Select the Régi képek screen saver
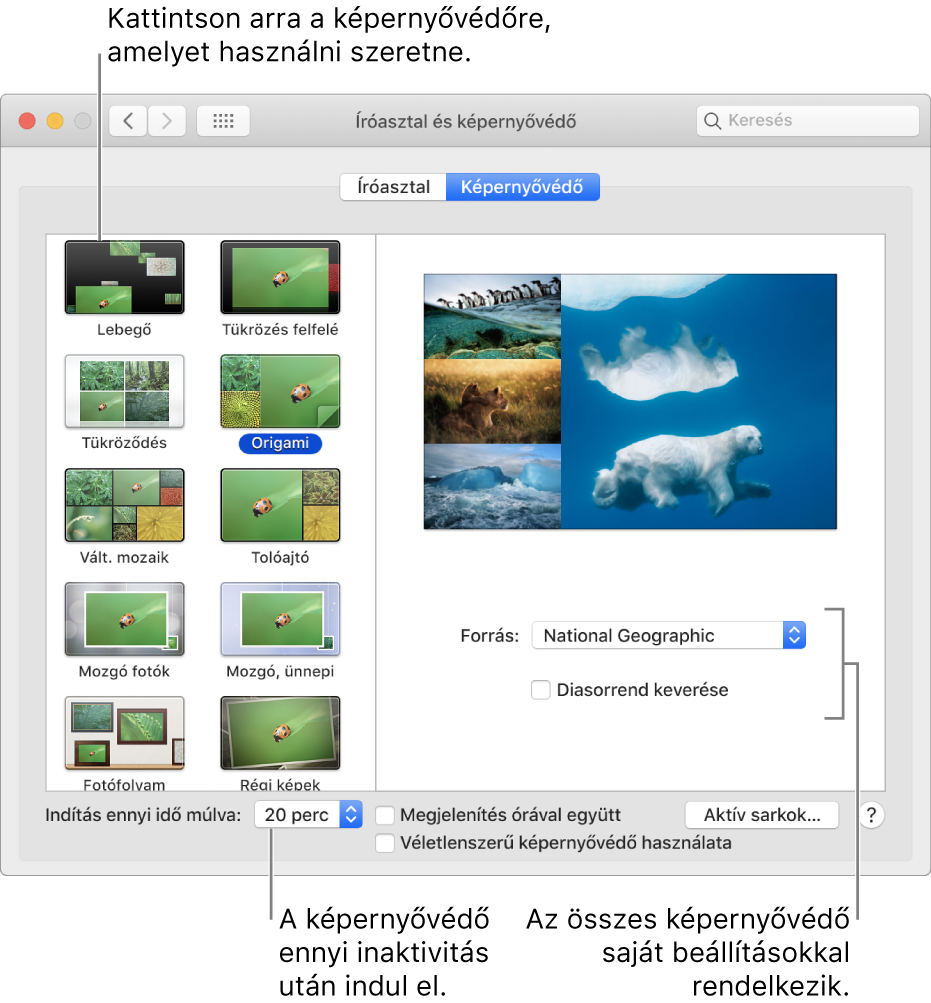 (x=280, y=733)
